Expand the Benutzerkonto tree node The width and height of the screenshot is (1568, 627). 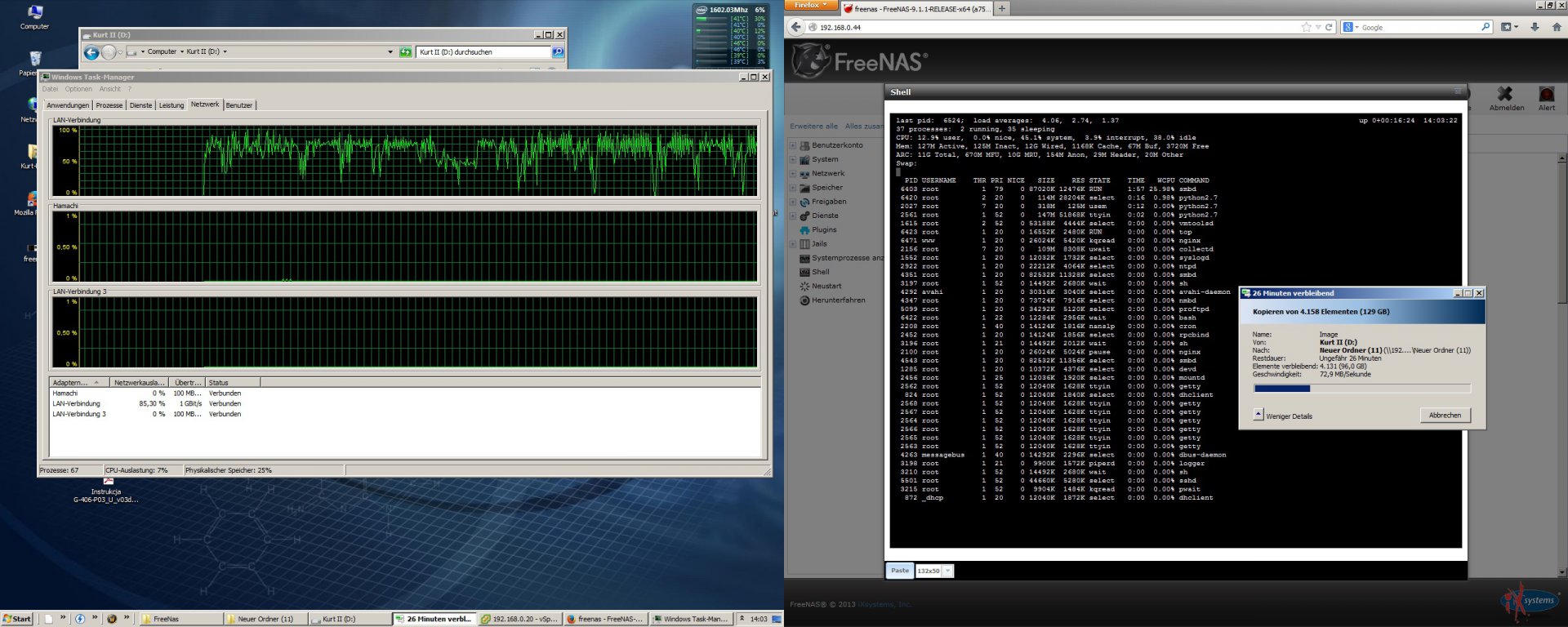coord(792,145)
